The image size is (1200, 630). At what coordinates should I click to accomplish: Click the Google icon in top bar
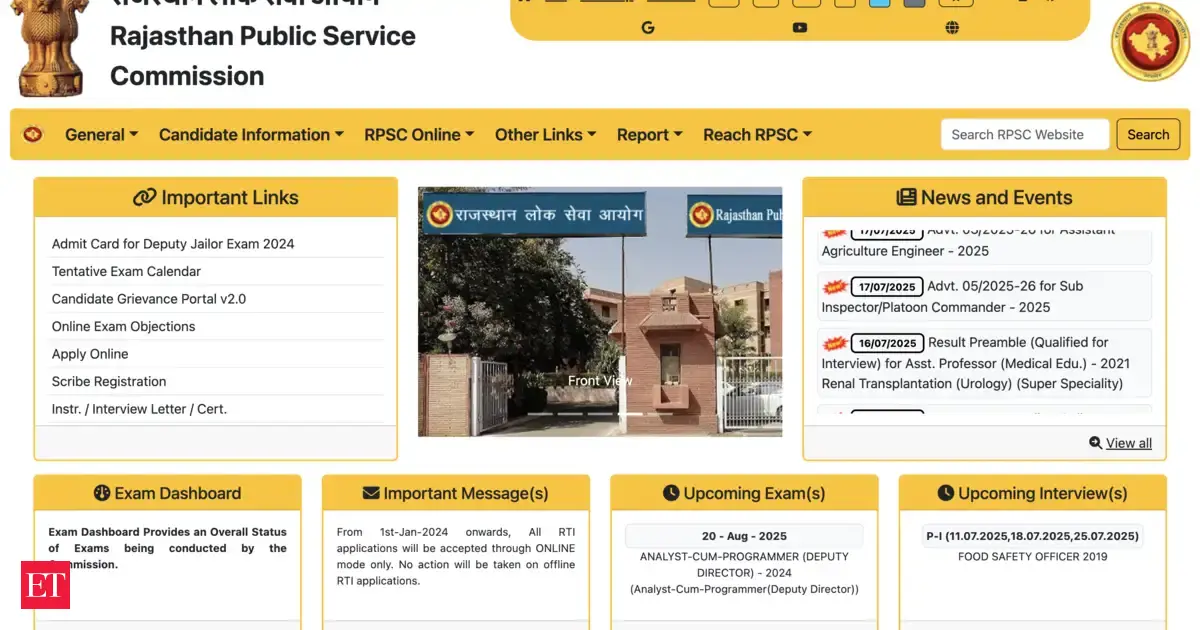[x=648, y=28]
